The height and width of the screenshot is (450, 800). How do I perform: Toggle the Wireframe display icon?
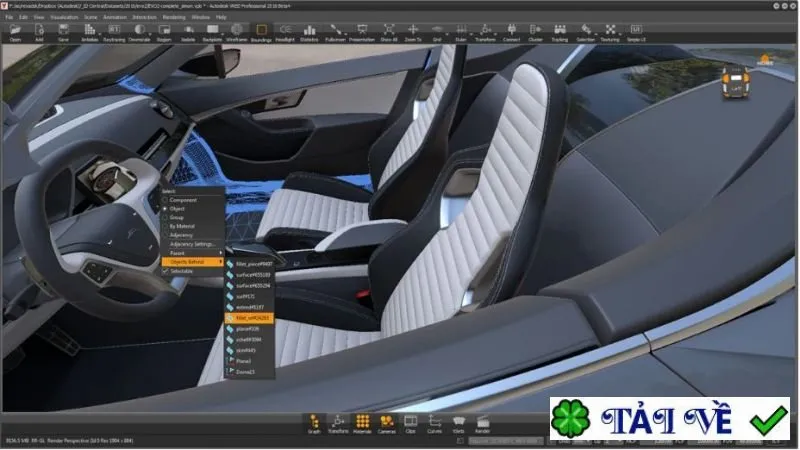[237, 32]
